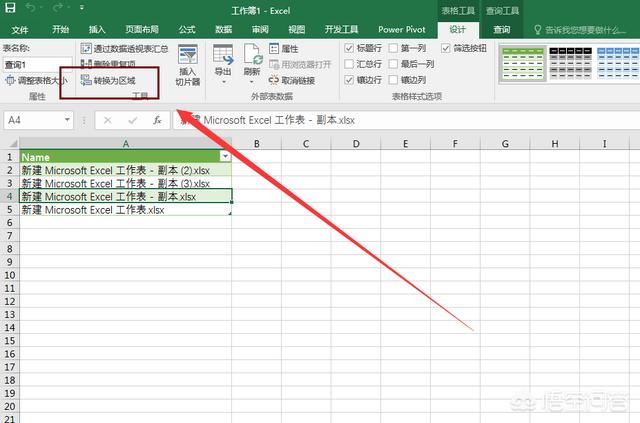640x423 pixels.
Task: Click the Redo arrow icon
Action: (58, 7)
